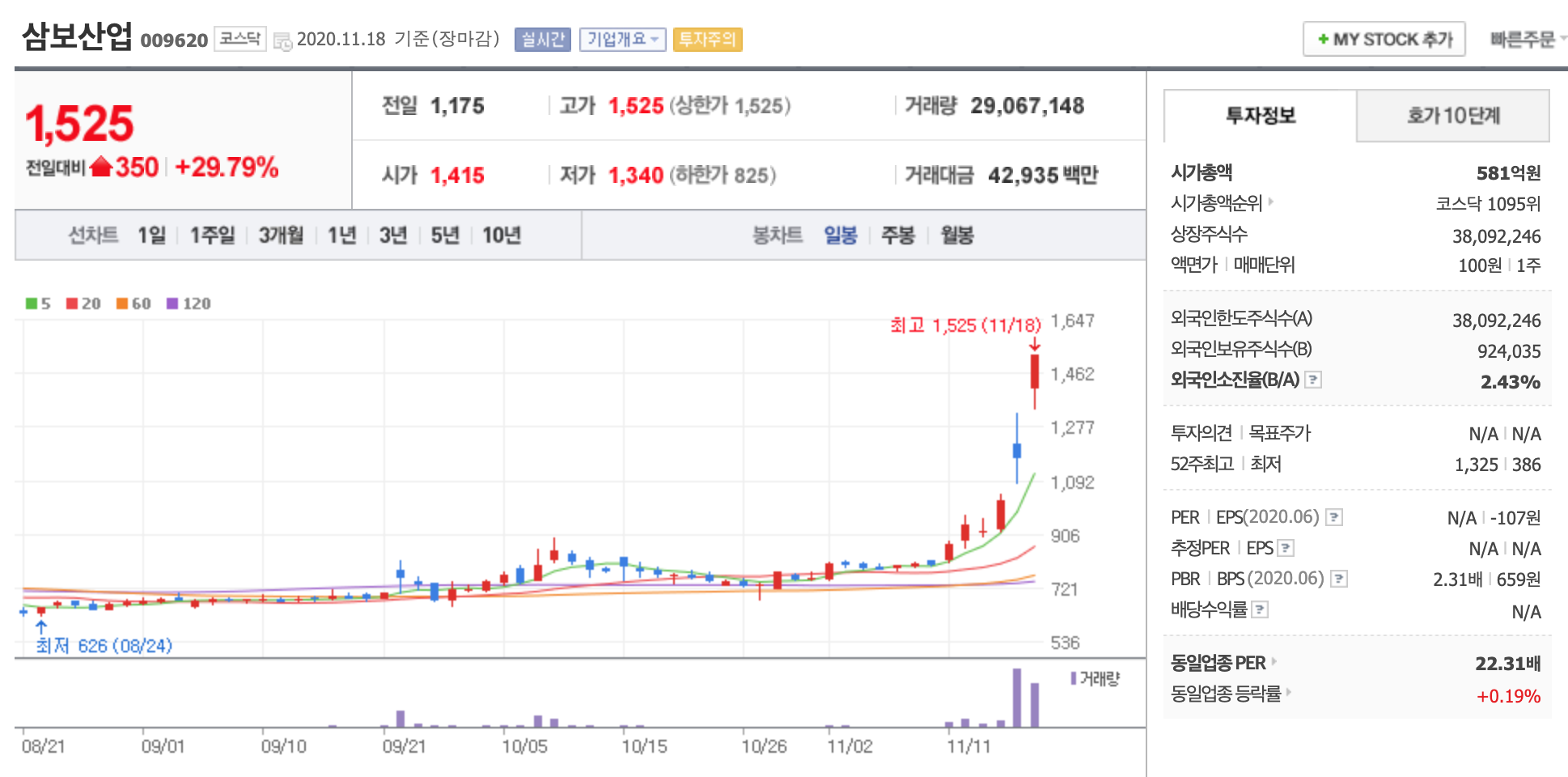
Task: Click the 실시간 button
Action: [543, 40]
